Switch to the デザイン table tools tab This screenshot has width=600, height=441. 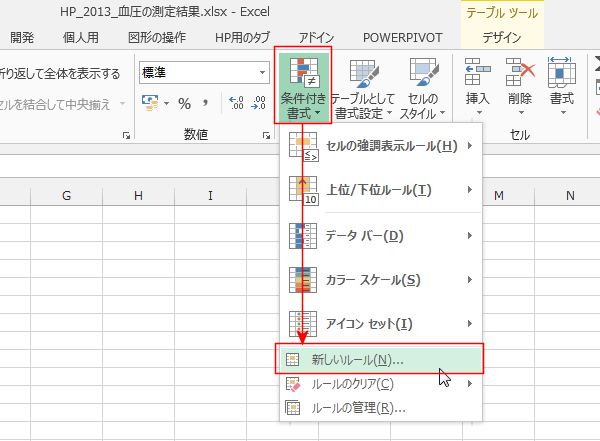[x=502, y=38]
